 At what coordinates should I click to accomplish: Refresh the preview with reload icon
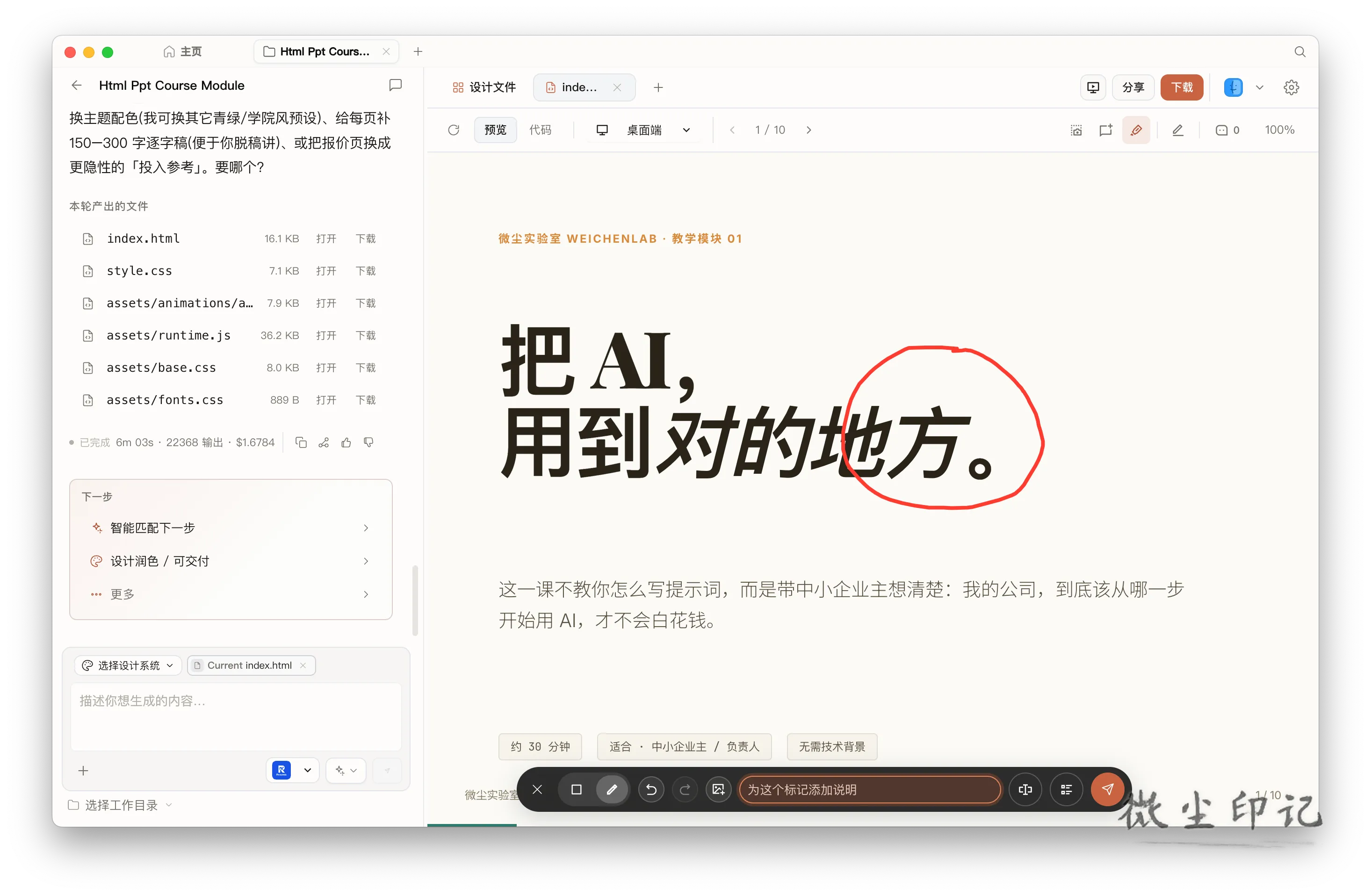[x=454, y=130]
